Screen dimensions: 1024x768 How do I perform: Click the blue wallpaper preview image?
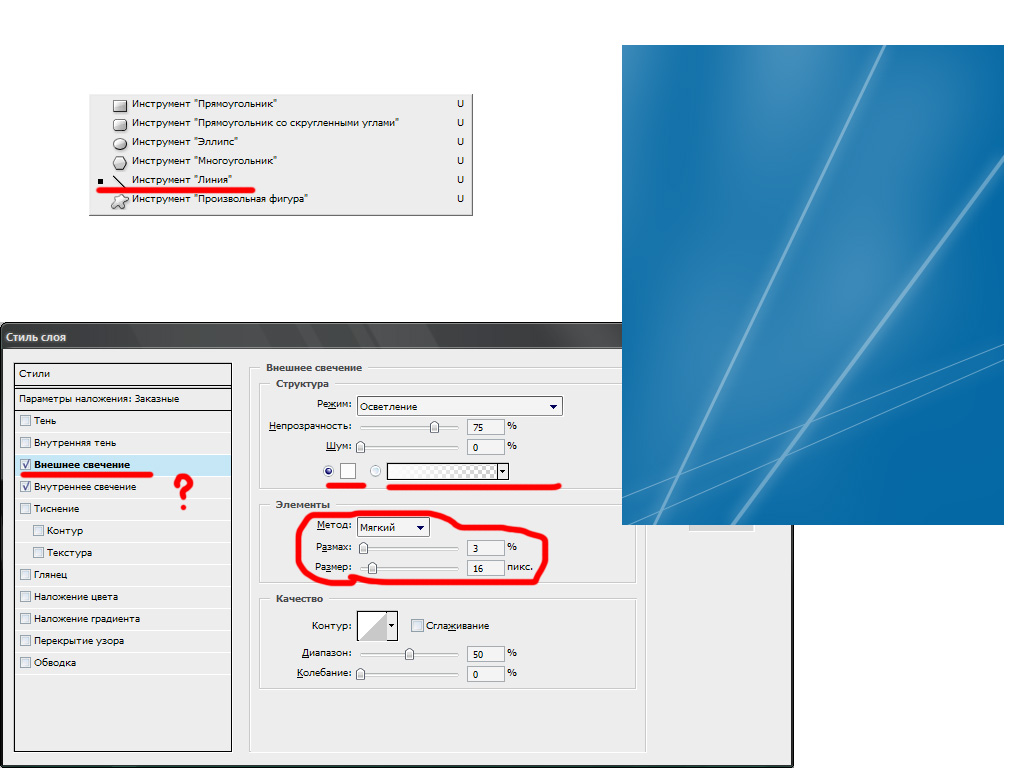pyautogui.click(x=812, y=285)
